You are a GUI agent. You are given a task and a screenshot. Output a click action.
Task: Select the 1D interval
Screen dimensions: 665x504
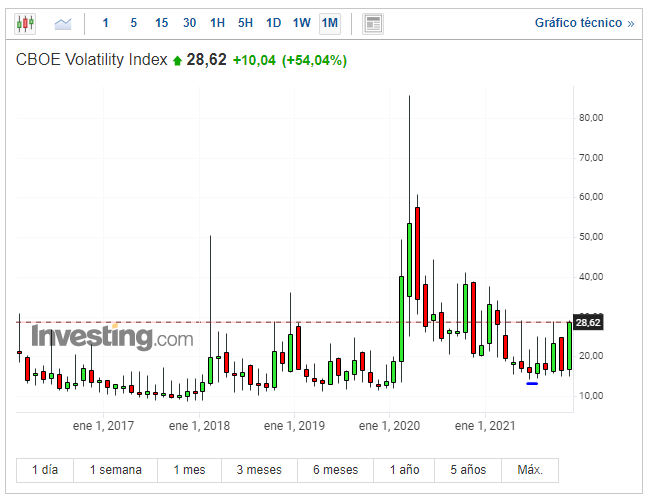click(x=274, y=23)
